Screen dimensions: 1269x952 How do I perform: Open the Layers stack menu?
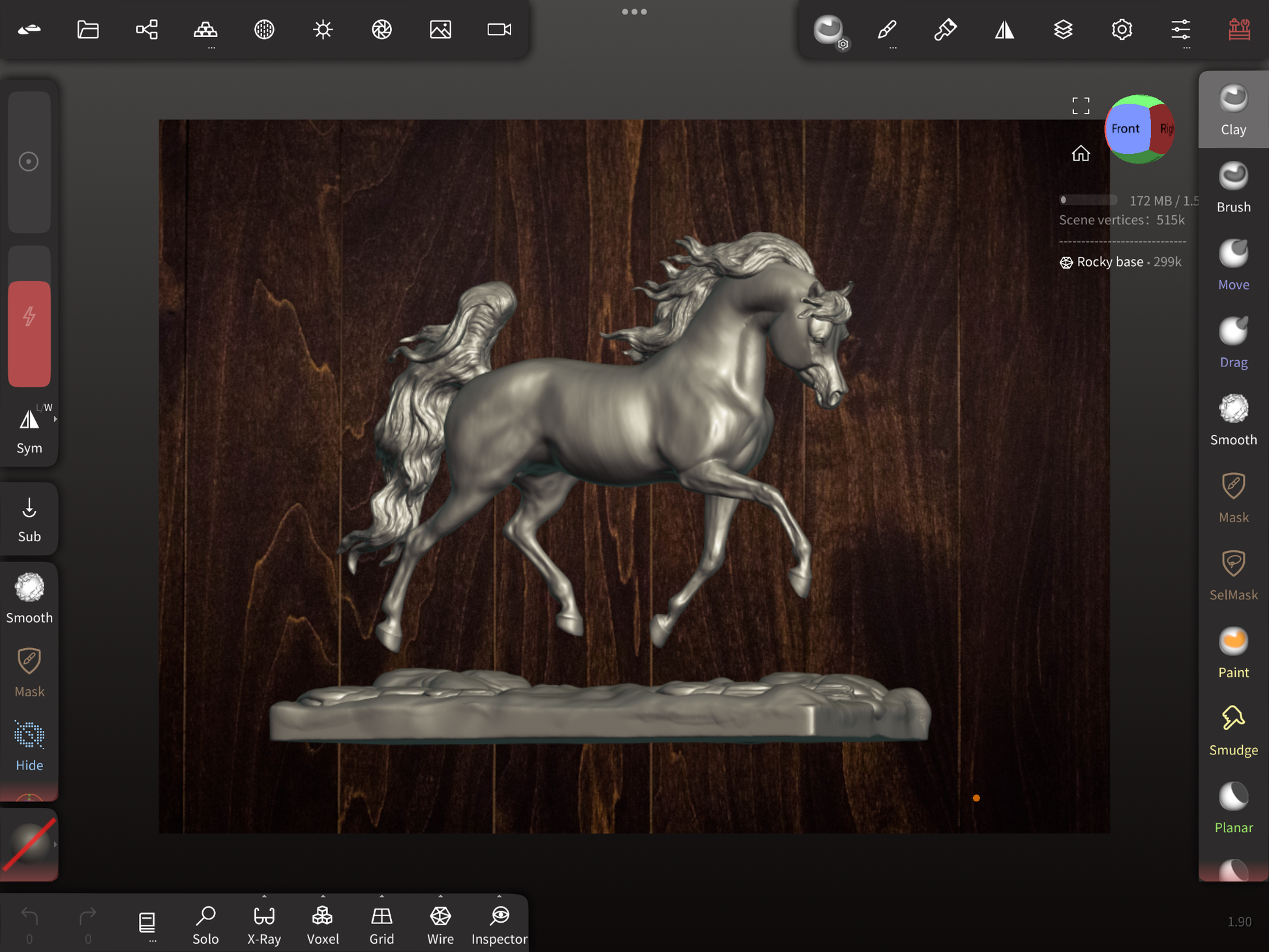click(1063, 29)
